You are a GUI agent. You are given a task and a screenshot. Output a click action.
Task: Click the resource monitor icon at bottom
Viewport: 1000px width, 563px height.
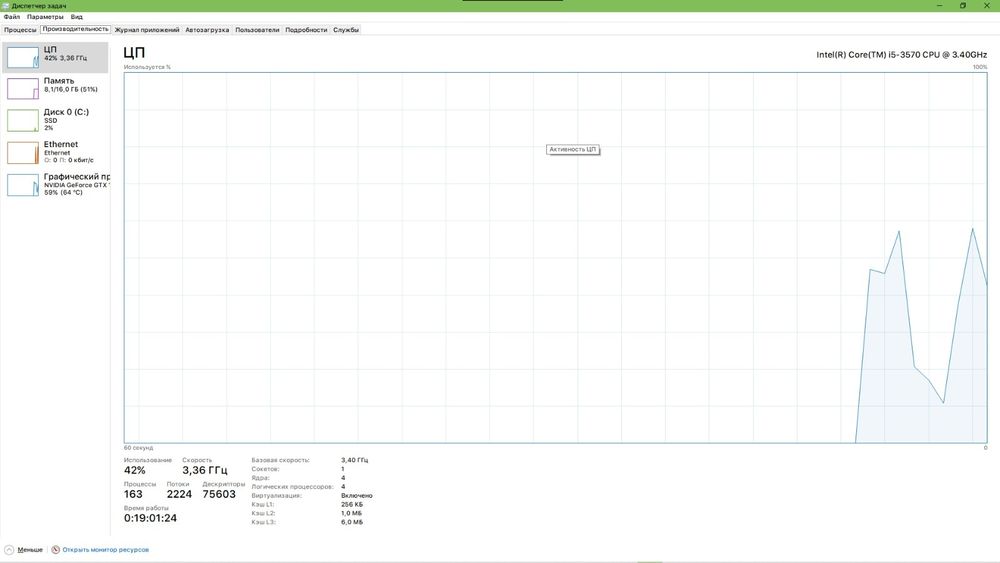[55, 550]
